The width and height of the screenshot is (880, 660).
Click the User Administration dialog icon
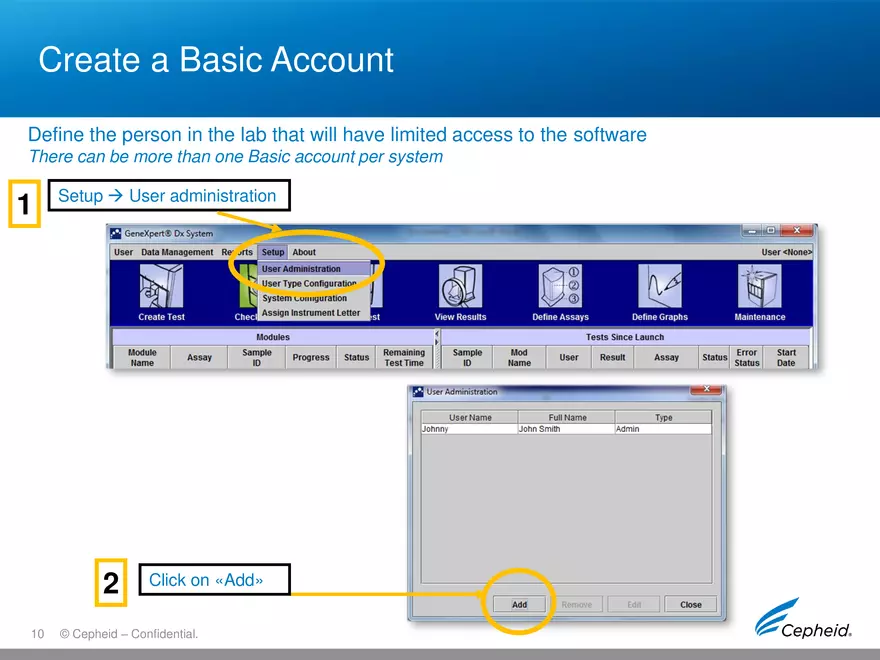[417, 391]
